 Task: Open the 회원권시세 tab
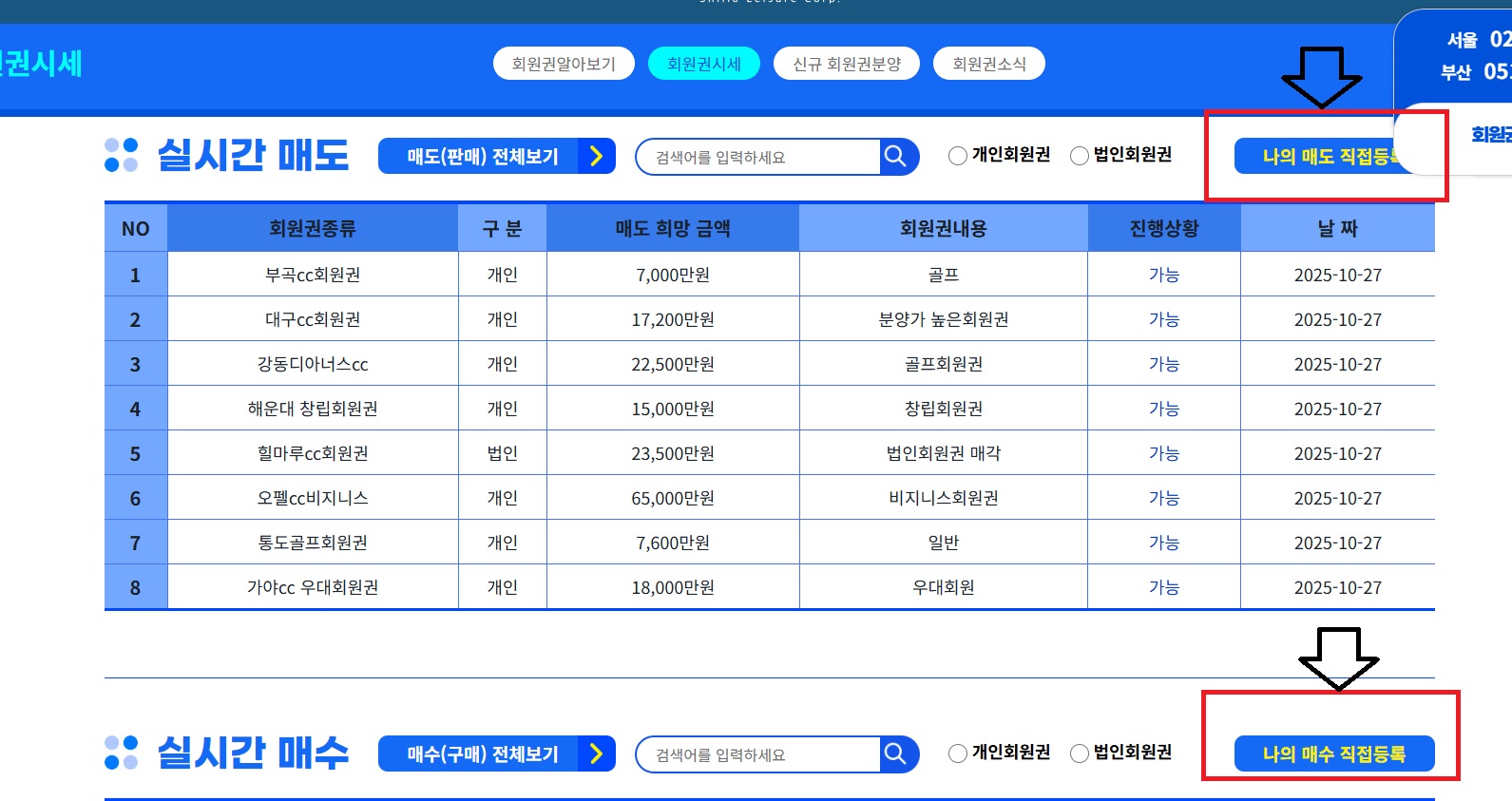tap(704, 64)
